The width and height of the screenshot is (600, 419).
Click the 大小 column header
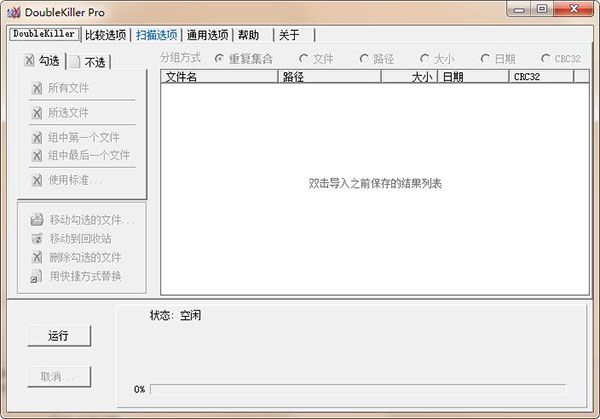pos(410,76)
